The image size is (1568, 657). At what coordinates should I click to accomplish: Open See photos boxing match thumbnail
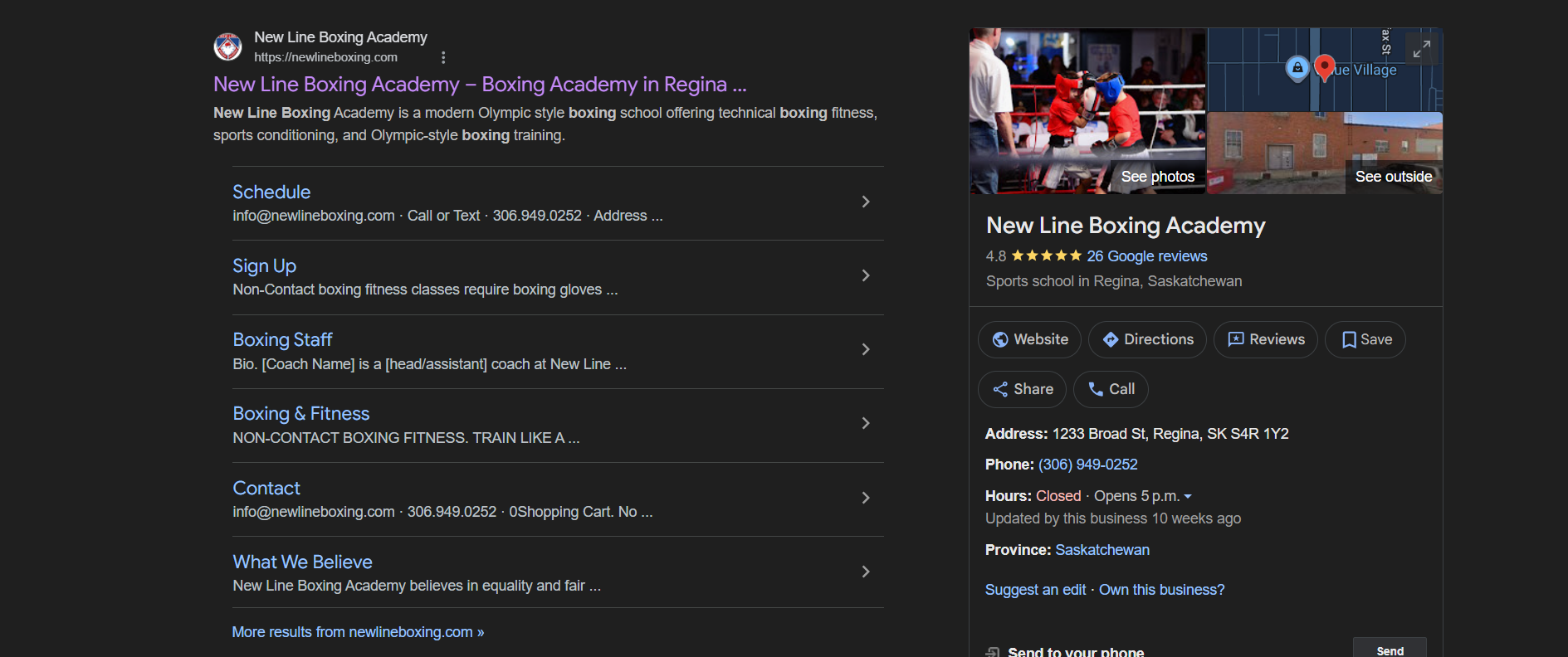click(1087, 111)
